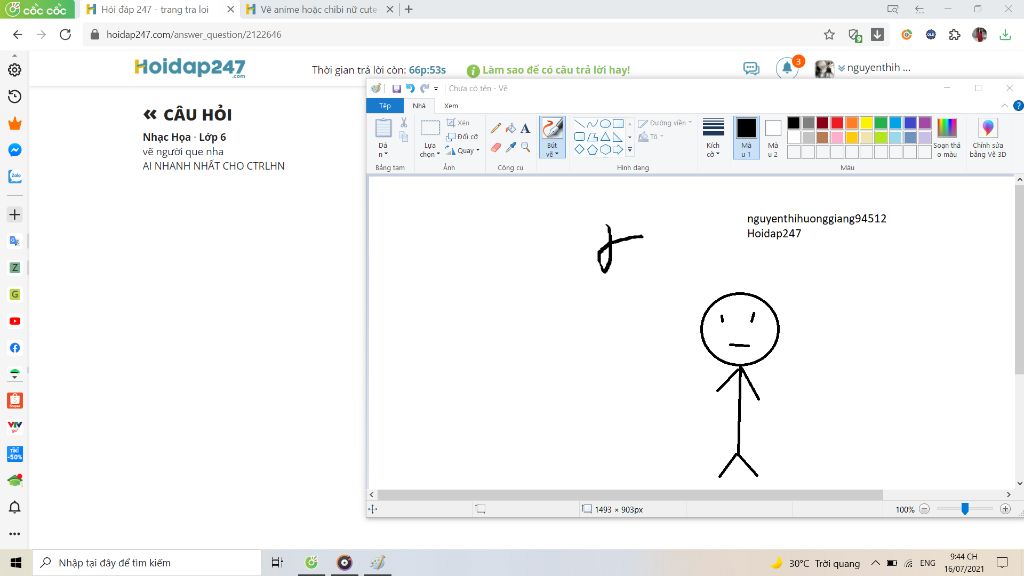Click the Windows taskbar search box
The height and width of the screenshot is (576, 1024).
(x=146, y=562)
